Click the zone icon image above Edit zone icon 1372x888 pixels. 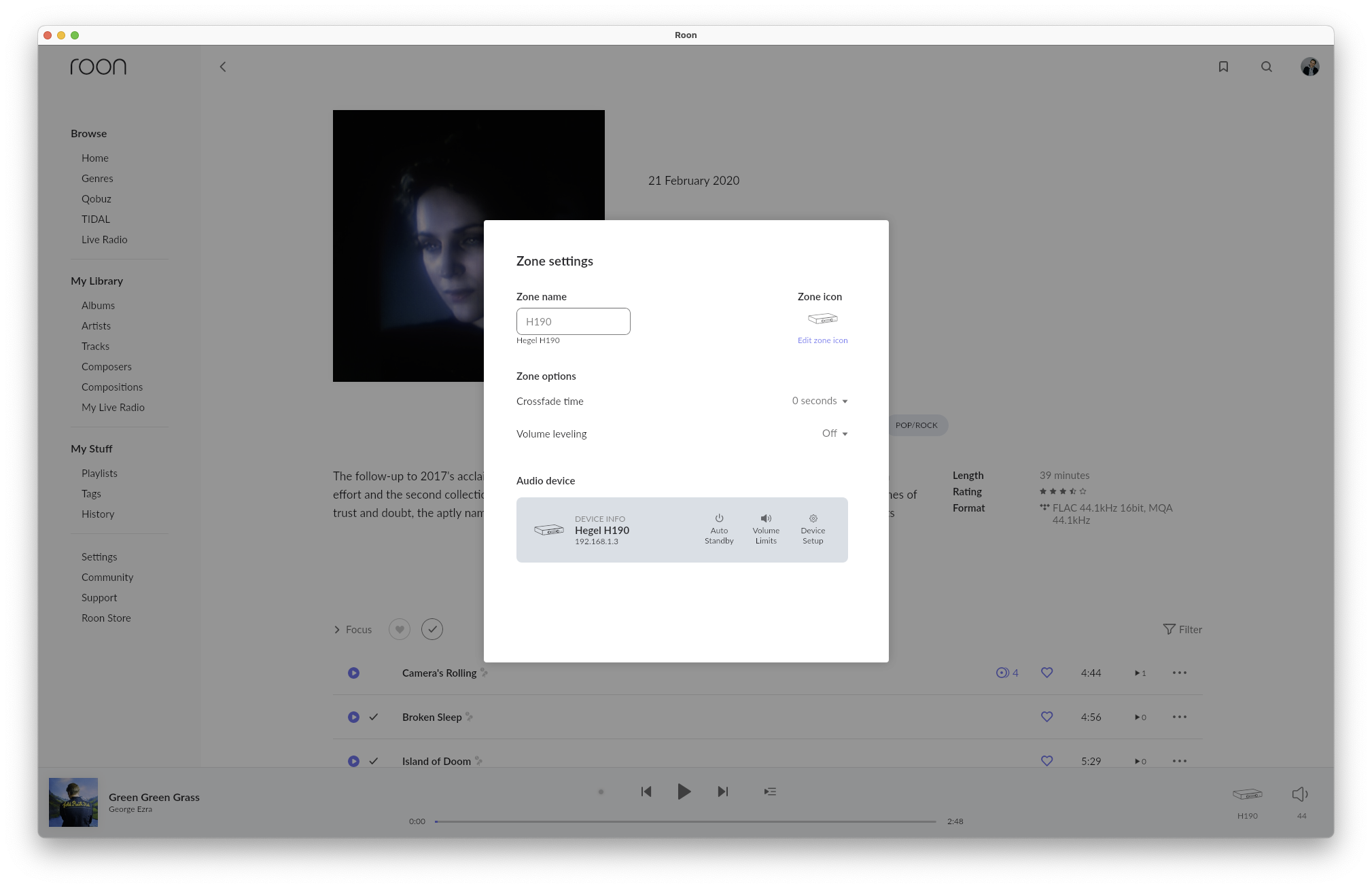pyautogui.click(x=822, y=319)
